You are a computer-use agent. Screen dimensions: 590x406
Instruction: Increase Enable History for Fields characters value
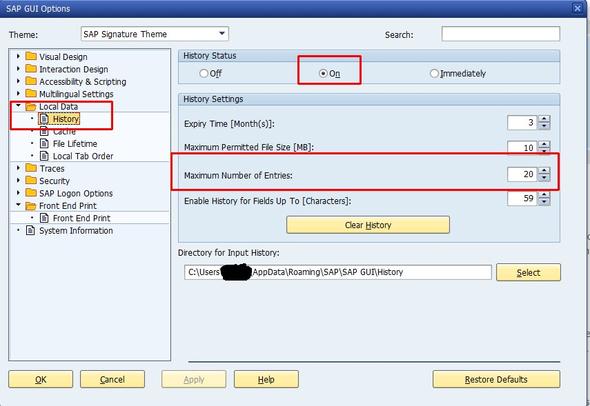tap(544, 195)
